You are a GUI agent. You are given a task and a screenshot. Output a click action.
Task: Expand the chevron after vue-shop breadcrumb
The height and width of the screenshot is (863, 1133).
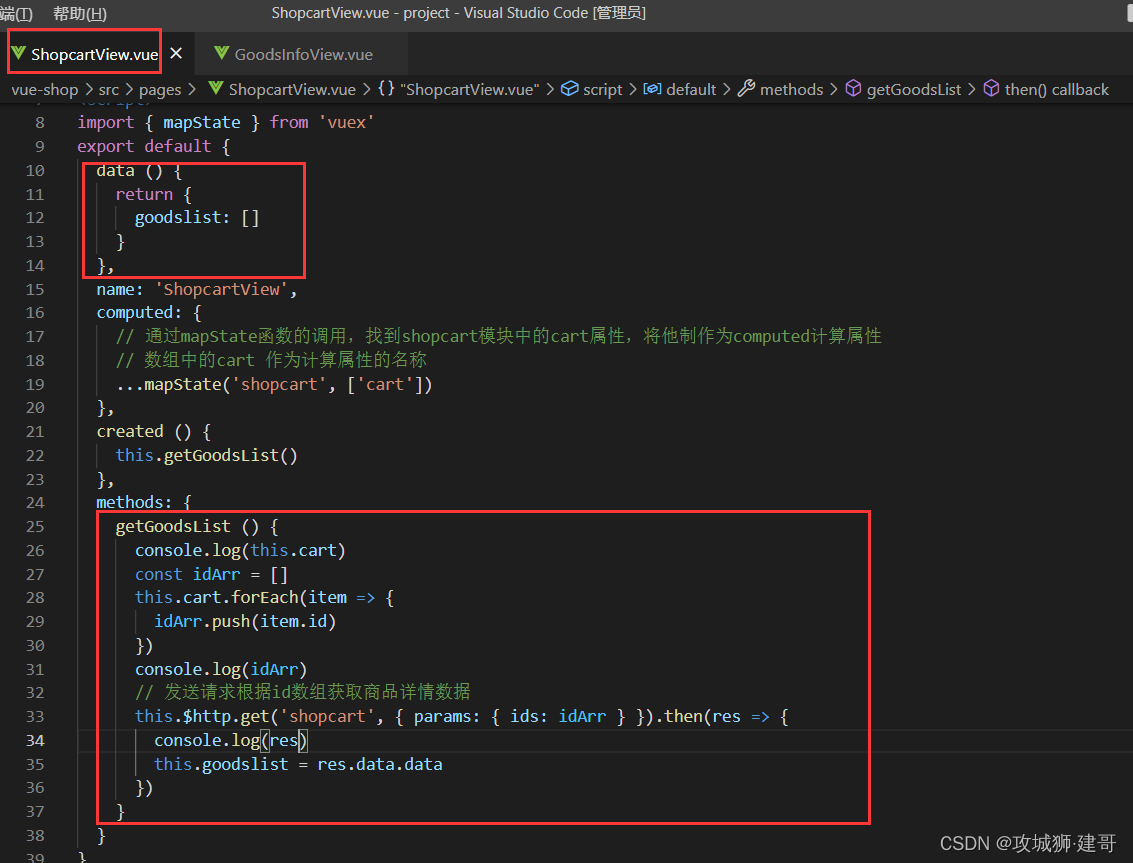[89, 90]
